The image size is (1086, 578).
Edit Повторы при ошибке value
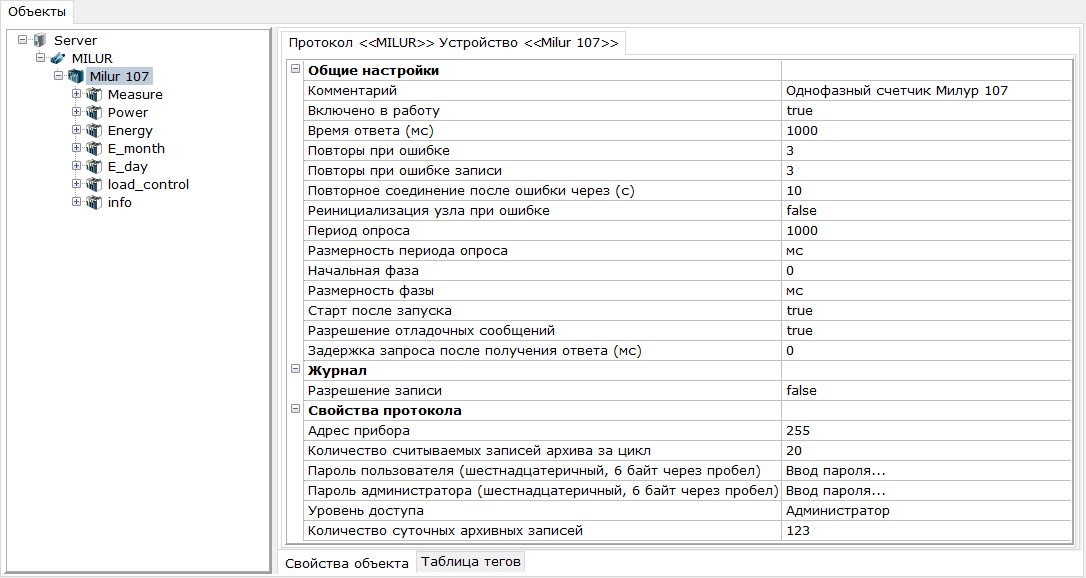(926, 151)
